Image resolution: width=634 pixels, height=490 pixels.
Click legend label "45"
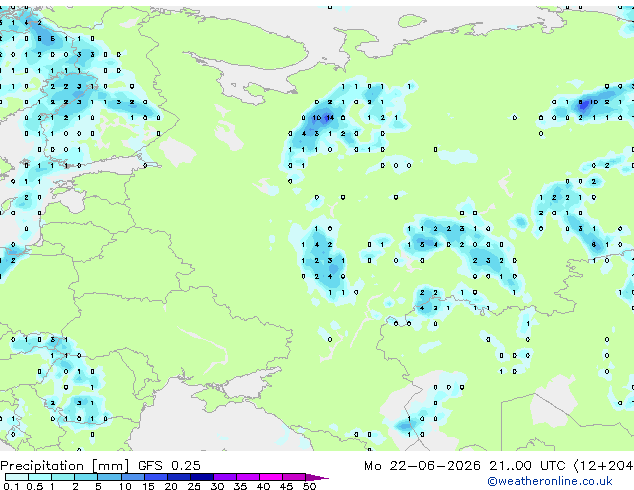click(286, 486)
